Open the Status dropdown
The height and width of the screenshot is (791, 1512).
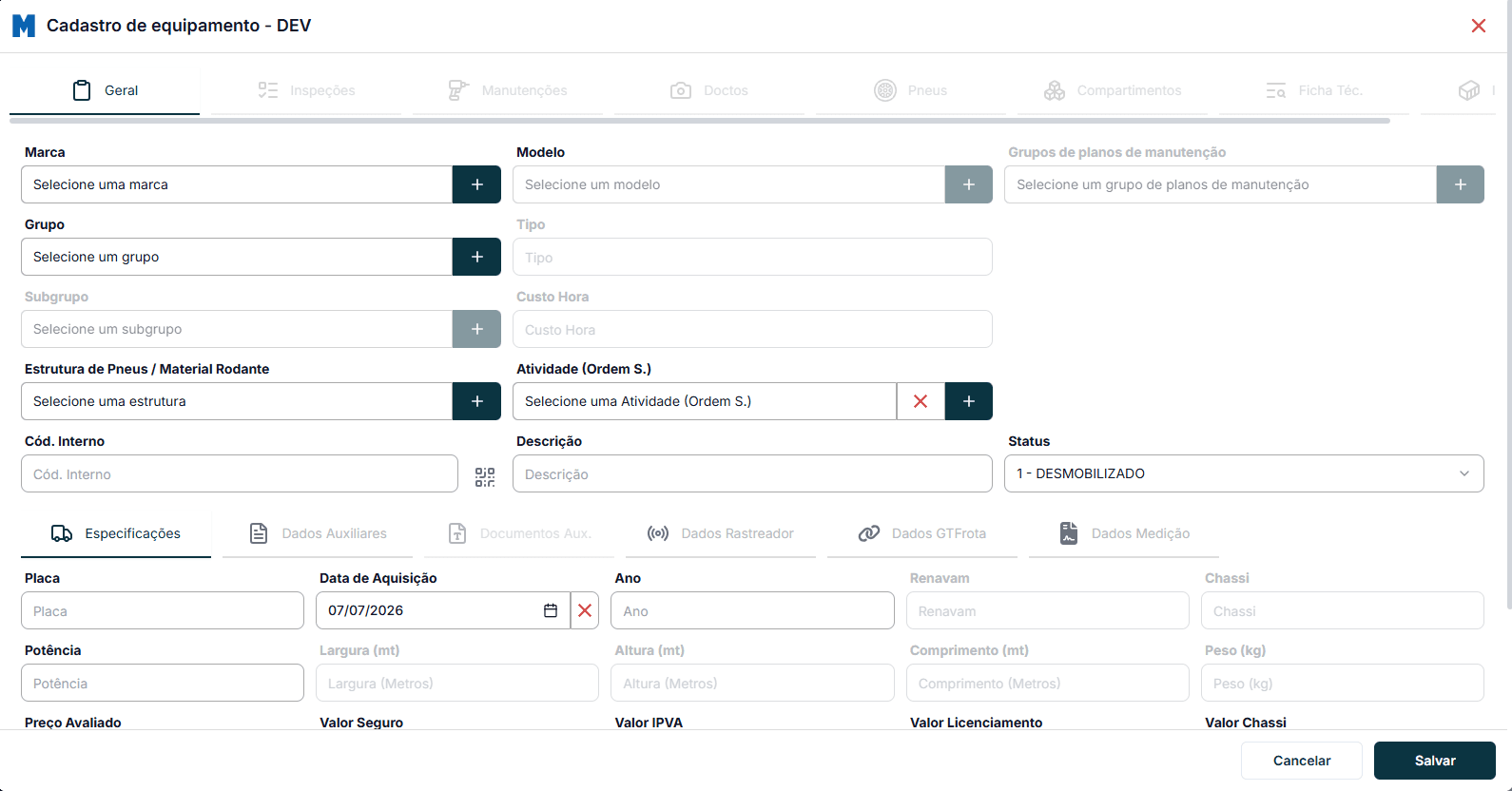point(1244,473)
